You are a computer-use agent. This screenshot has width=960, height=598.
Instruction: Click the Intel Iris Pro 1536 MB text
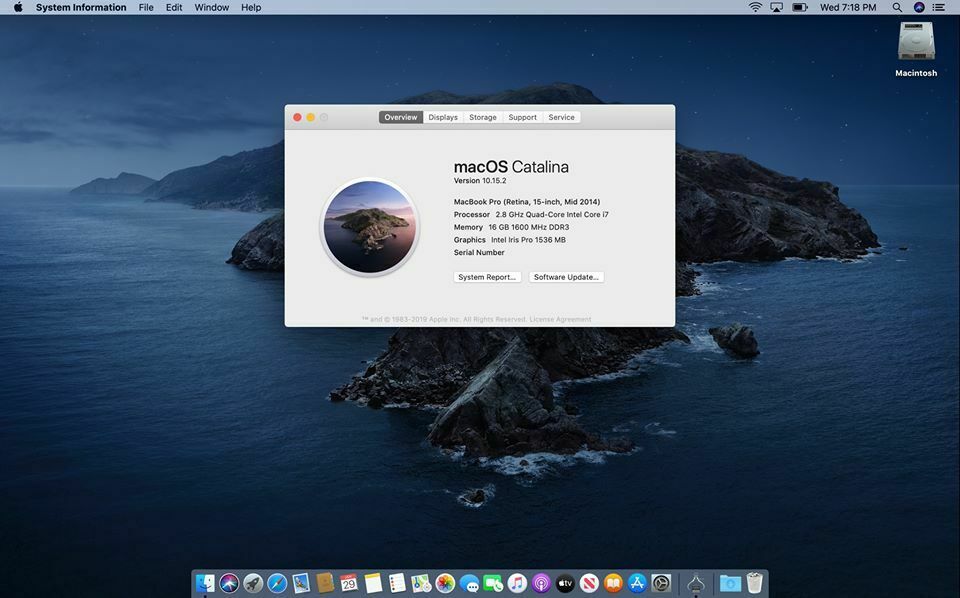tap(528, 240)
